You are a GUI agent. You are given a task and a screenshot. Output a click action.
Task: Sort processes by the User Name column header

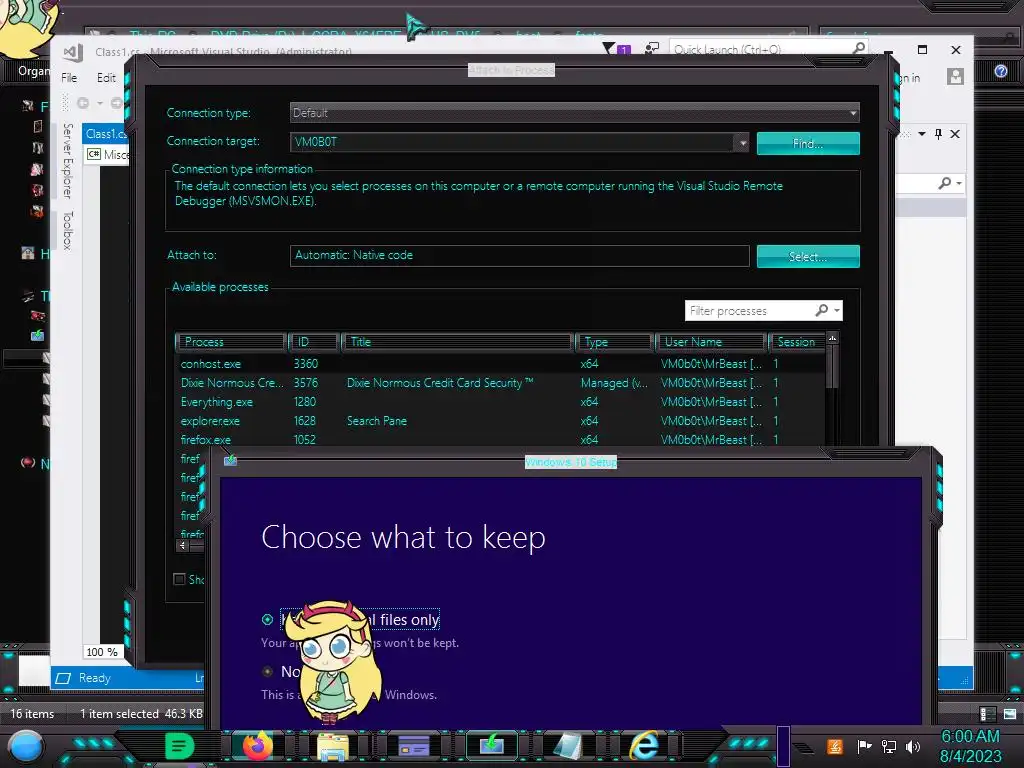[711, 342]
